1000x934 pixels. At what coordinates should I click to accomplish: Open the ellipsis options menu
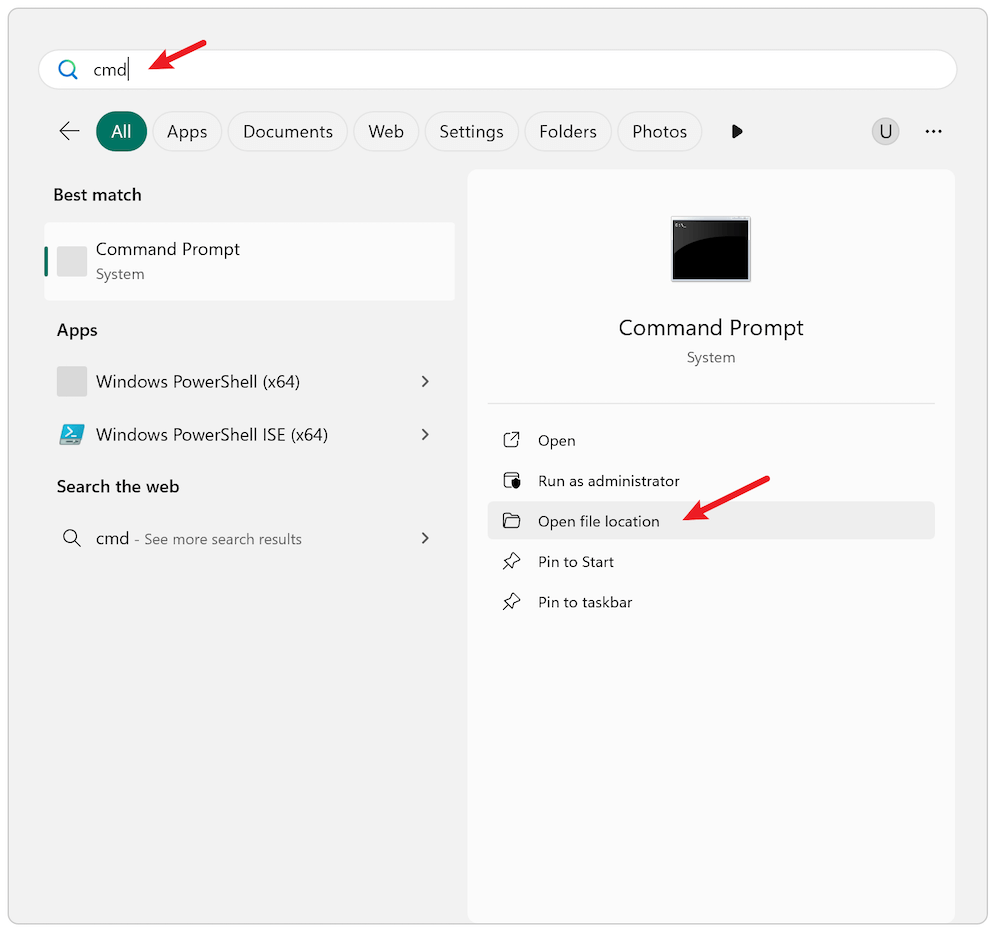933,130
